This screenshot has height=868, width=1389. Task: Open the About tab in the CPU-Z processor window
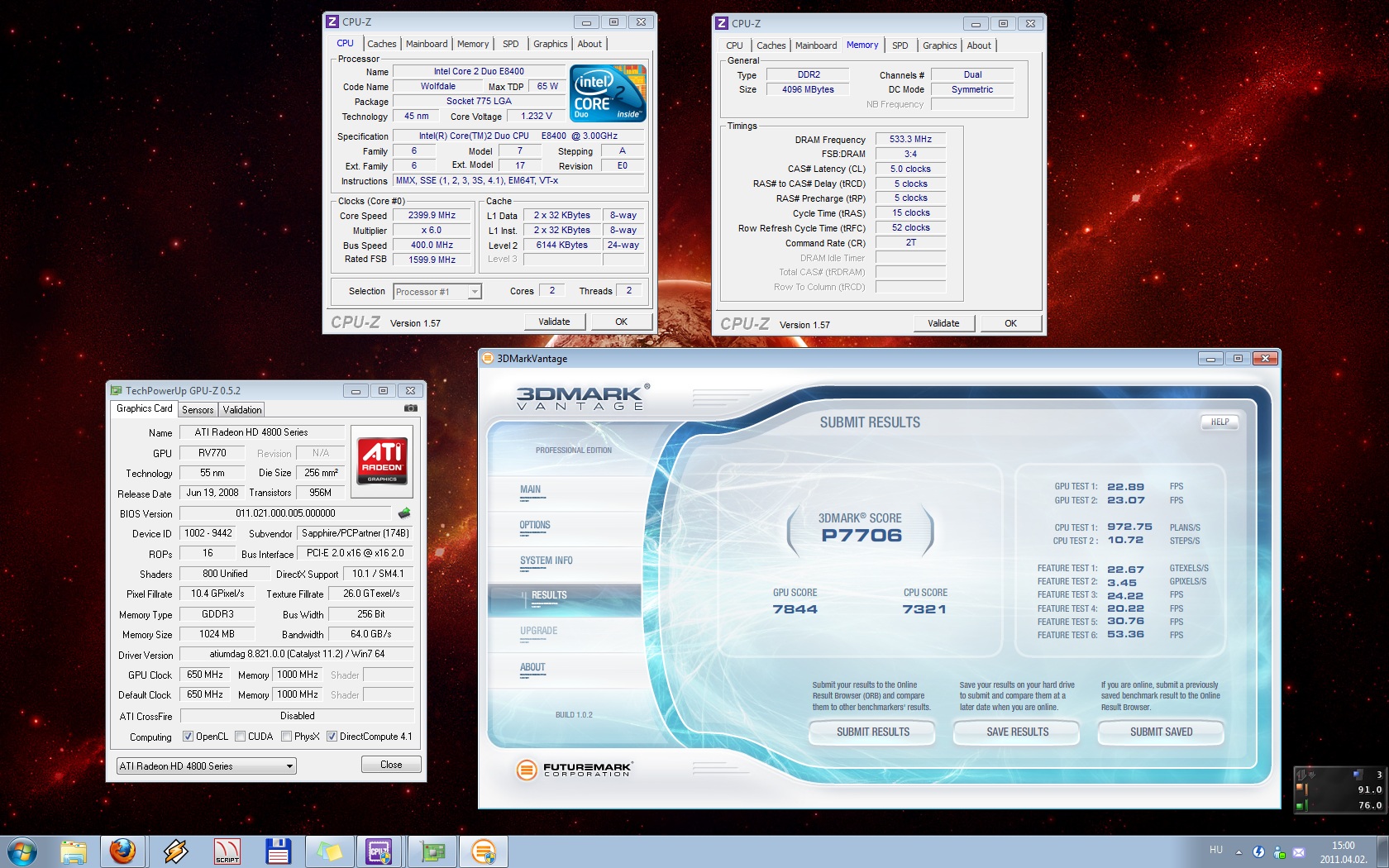coord(589,44)
